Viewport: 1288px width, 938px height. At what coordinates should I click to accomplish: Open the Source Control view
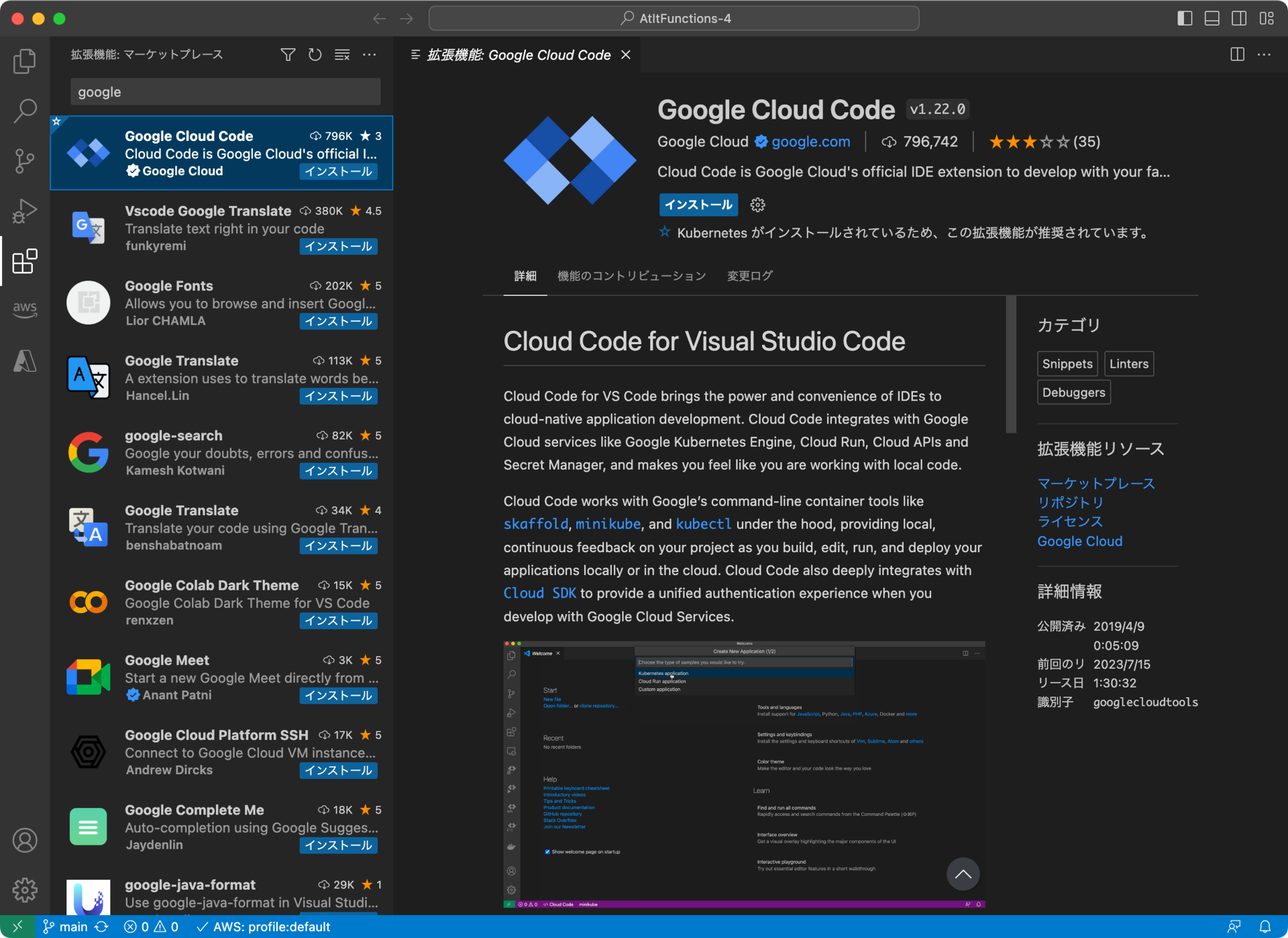(25, 161)
